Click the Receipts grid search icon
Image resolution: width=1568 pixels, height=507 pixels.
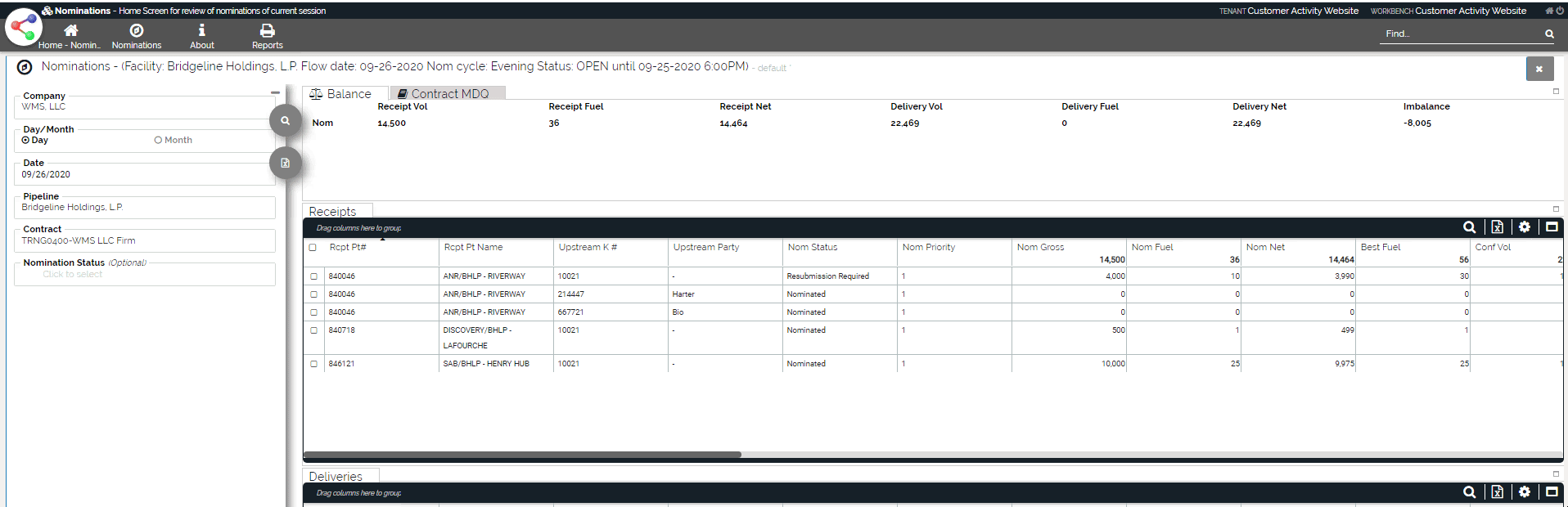pyautogui.click(x=1469, y=227)
